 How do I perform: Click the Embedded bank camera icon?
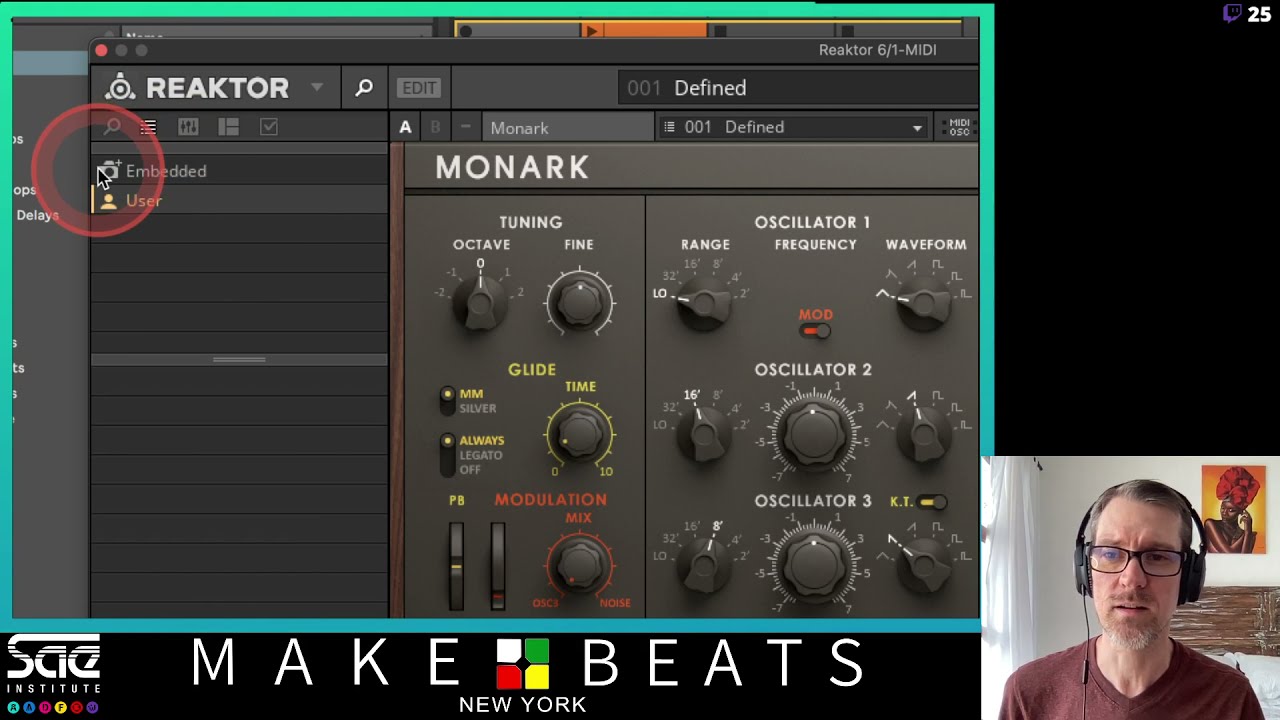coord(109,171)
